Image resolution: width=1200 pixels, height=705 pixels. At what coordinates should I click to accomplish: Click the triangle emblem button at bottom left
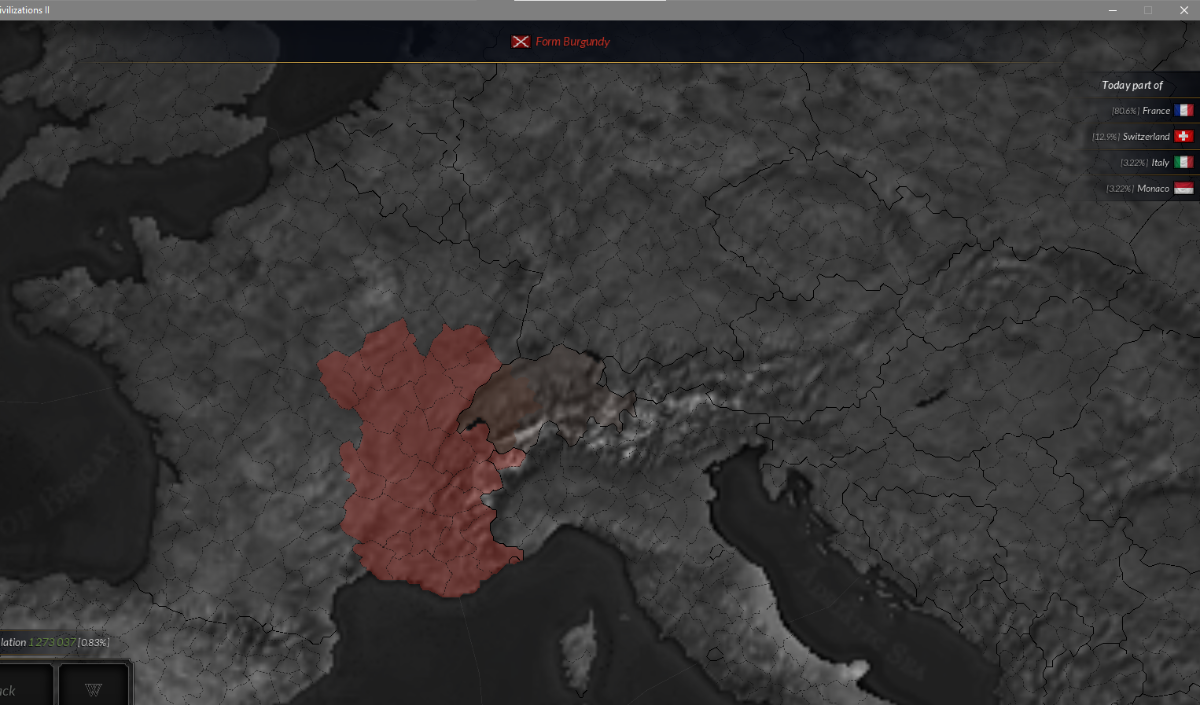[94, 689]
